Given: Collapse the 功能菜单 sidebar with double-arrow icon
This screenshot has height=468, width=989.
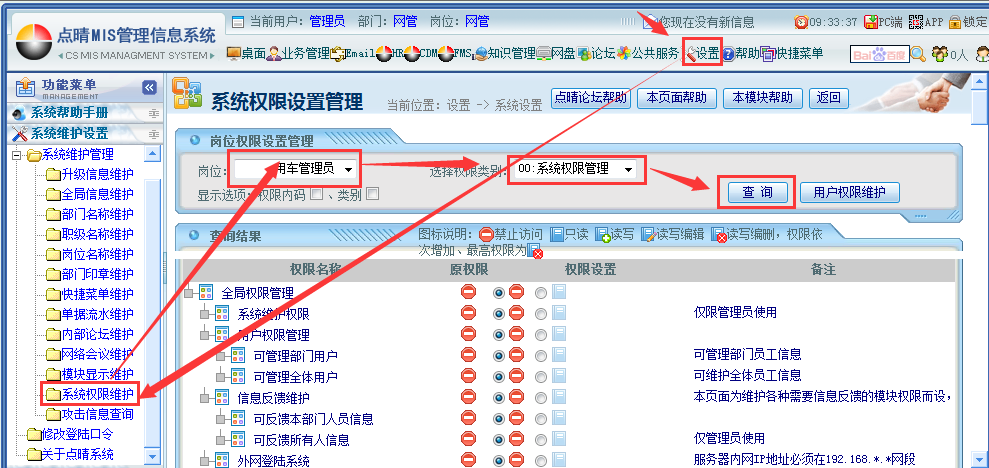Looking at the screenshot, I should pyautogui.click(x=149, y=88).
